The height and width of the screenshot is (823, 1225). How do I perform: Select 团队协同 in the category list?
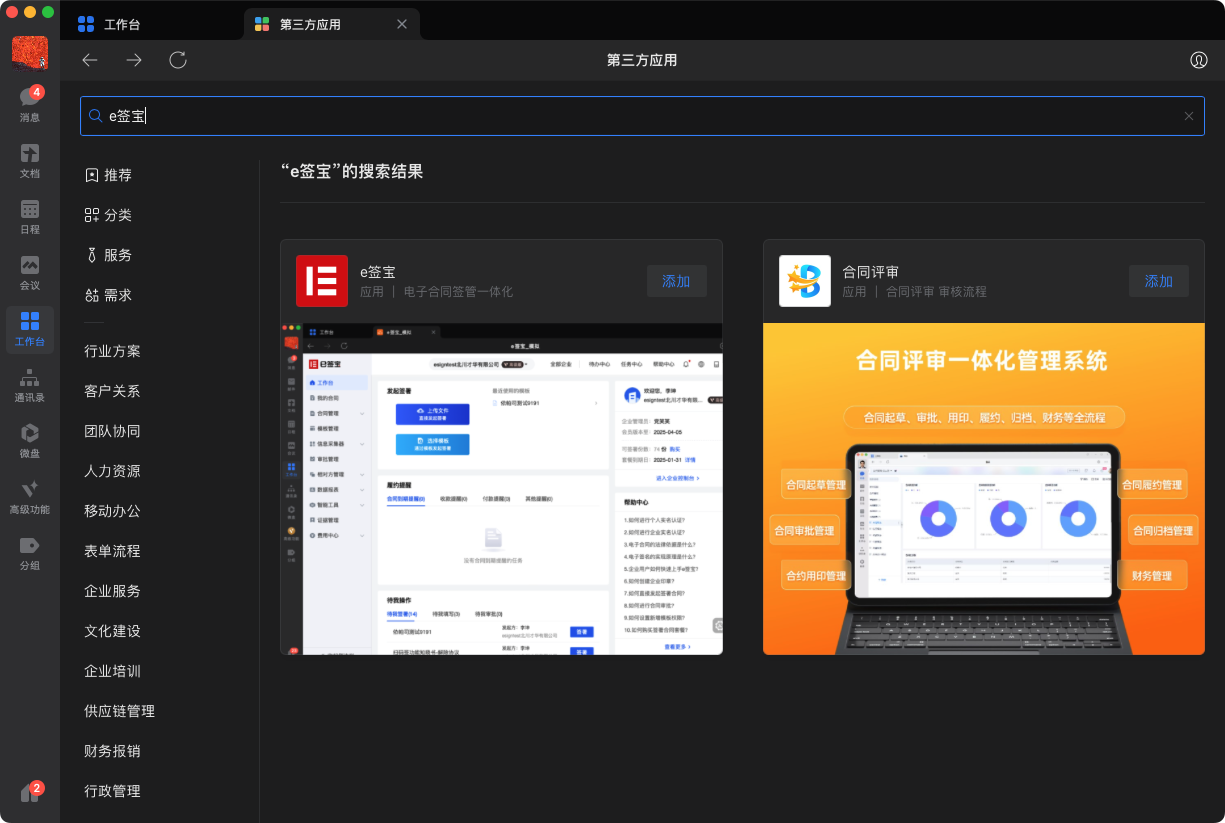coord(112,431)
